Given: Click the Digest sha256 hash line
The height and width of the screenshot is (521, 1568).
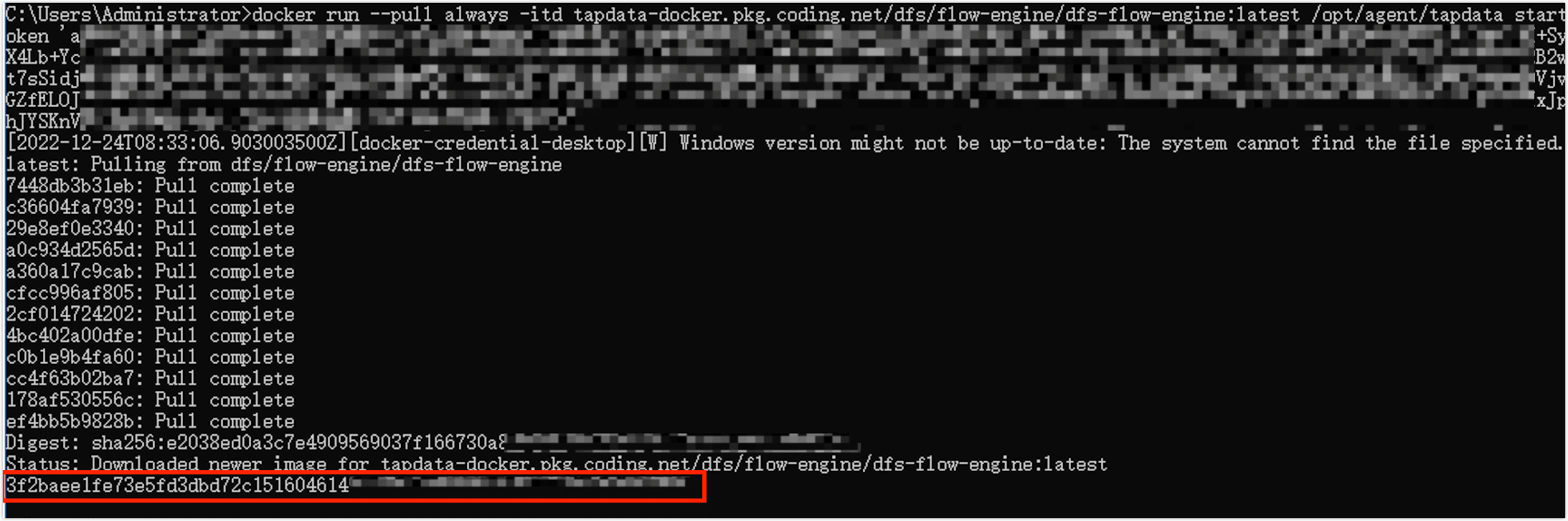Looking at the screenshot, I should pos(430,443).
